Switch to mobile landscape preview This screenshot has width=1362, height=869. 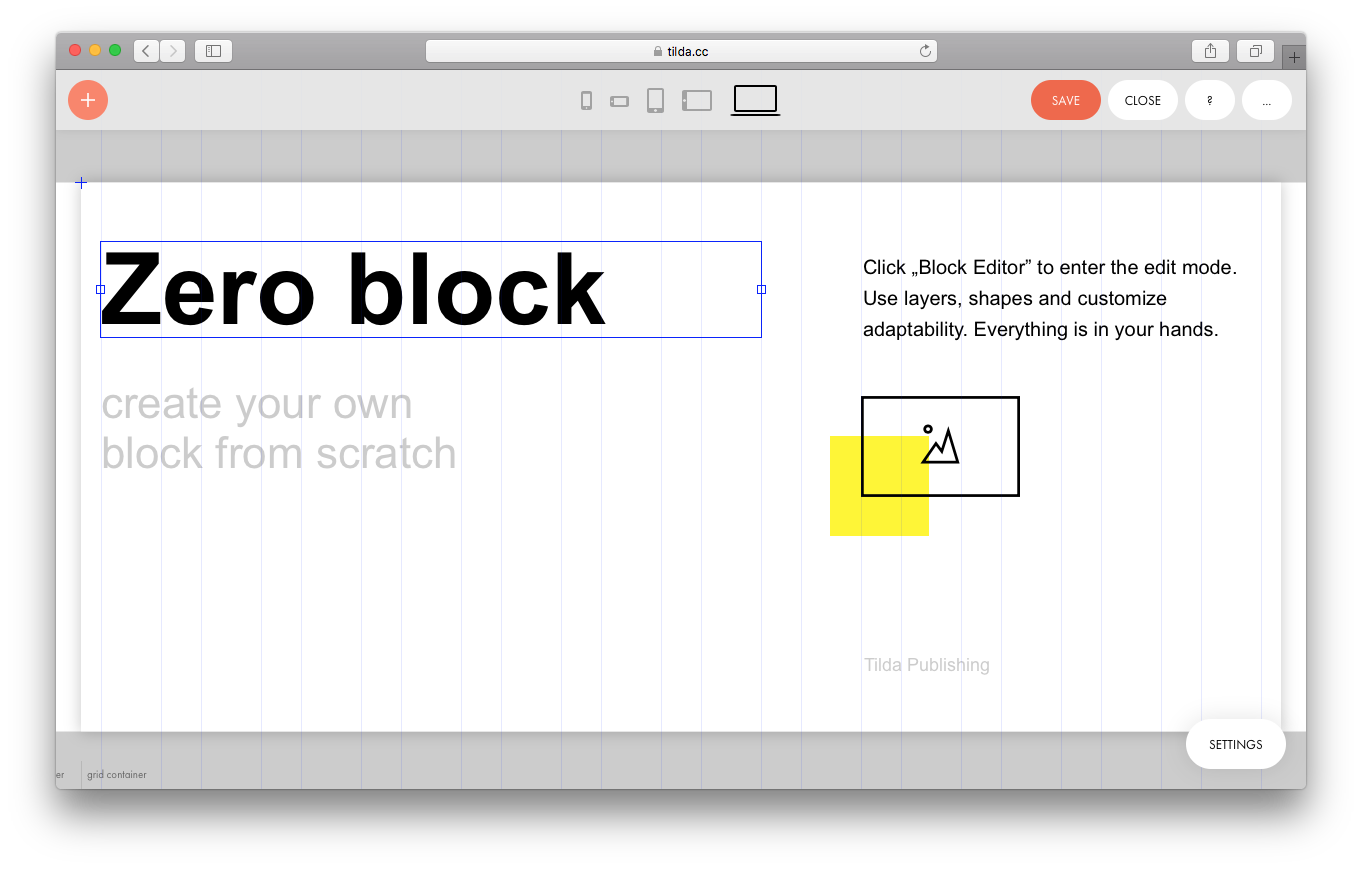[620, 101]
